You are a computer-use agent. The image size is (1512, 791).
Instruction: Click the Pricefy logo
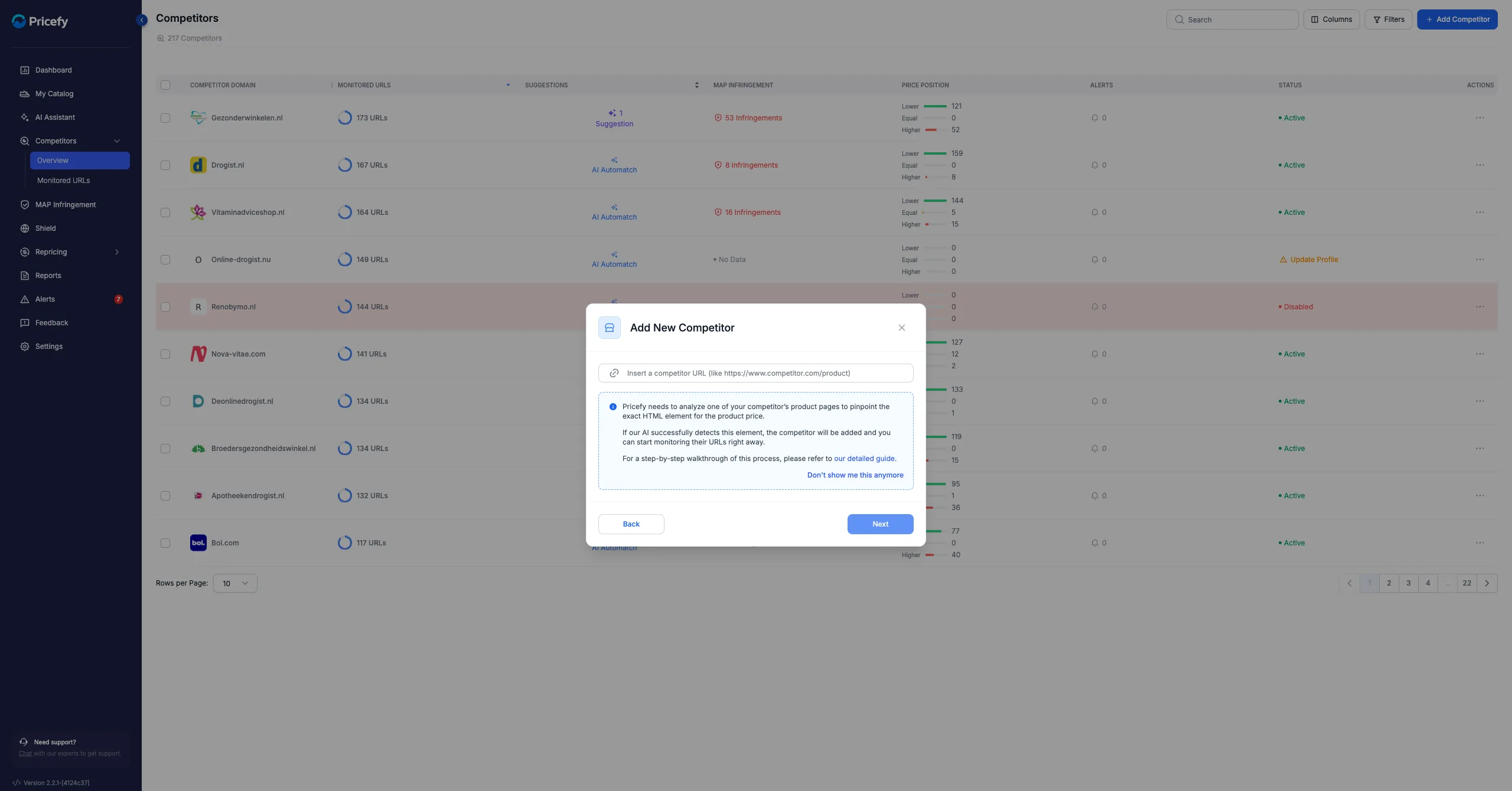click(40, 21)
